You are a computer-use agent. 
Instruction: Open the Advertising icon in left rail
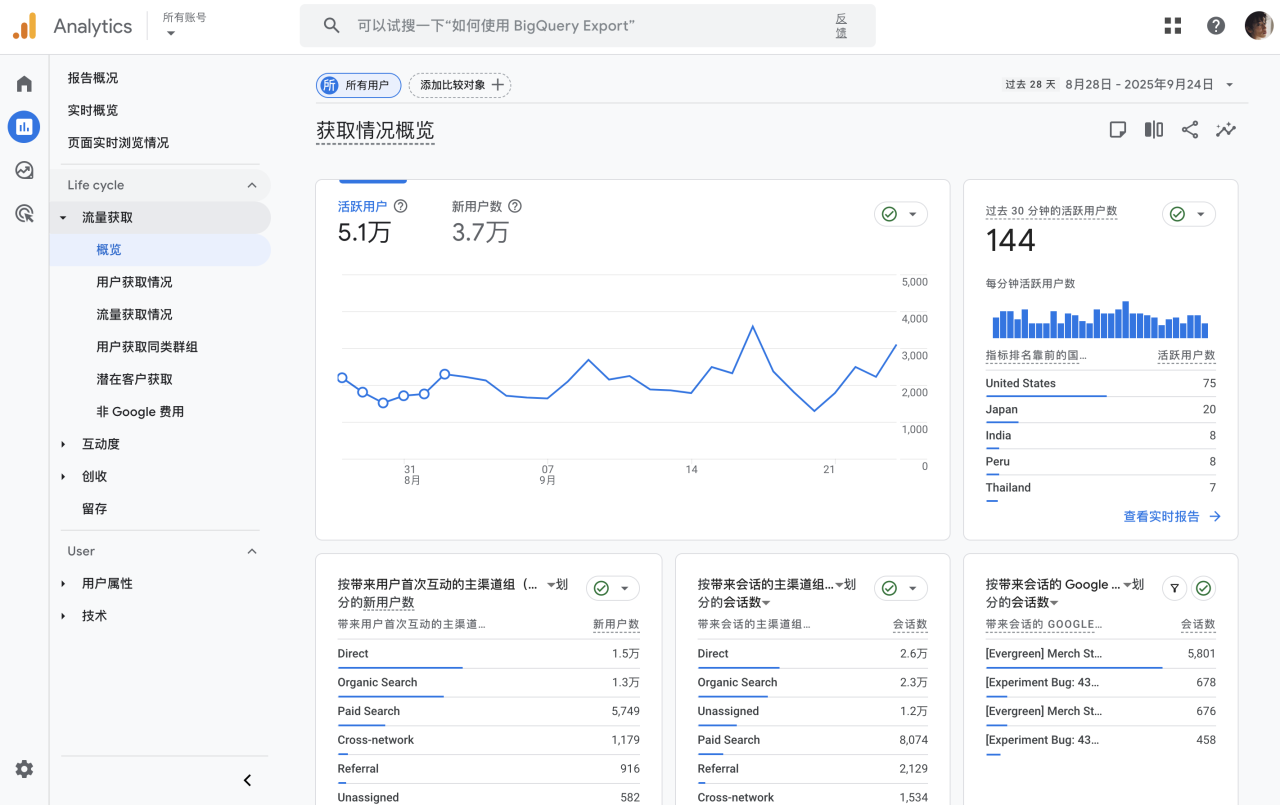[24, 213]
